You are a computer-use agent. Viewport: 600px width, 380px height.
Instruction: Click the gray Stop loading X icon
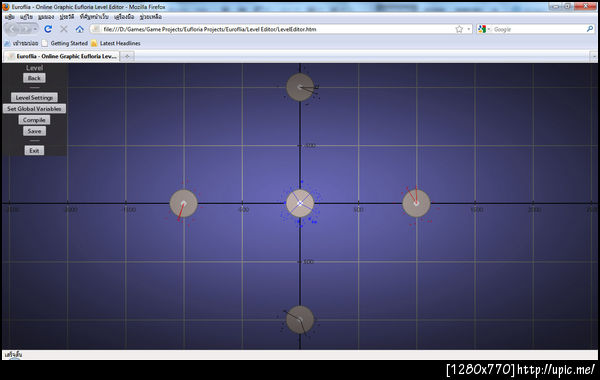tap(64, 29)
